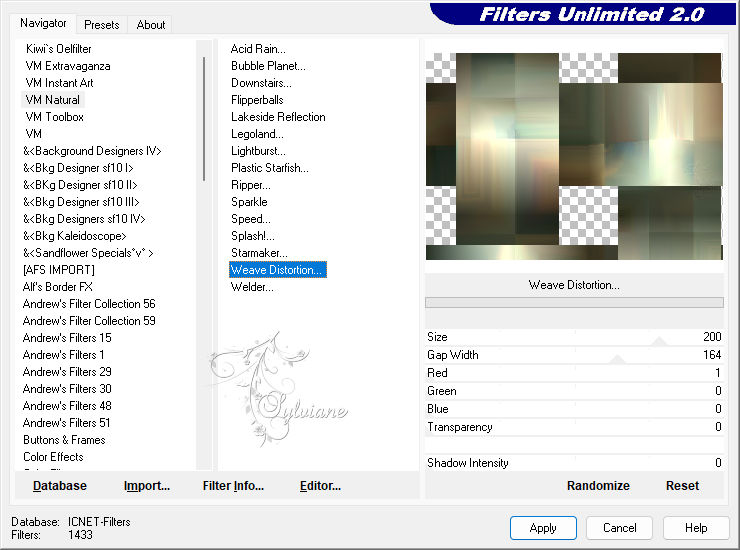Select Bkg Designer sf10 I category
740x550 pixels.
78,168
